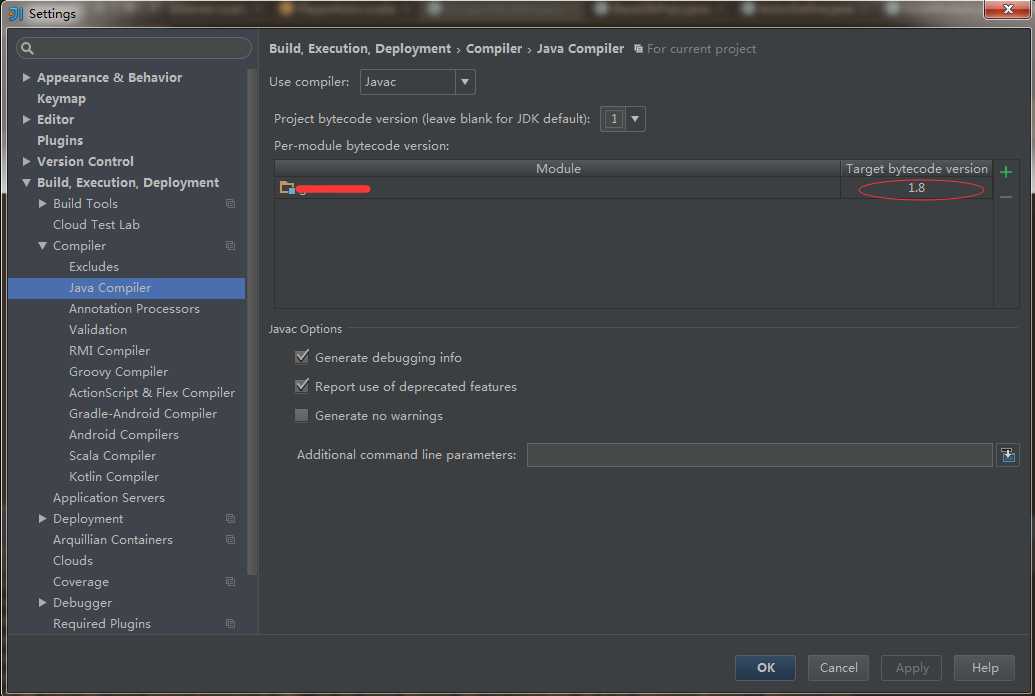
Task: Click the settings tree vertical scrollbar
Action: pyautogui.click(x=251, y=322)
